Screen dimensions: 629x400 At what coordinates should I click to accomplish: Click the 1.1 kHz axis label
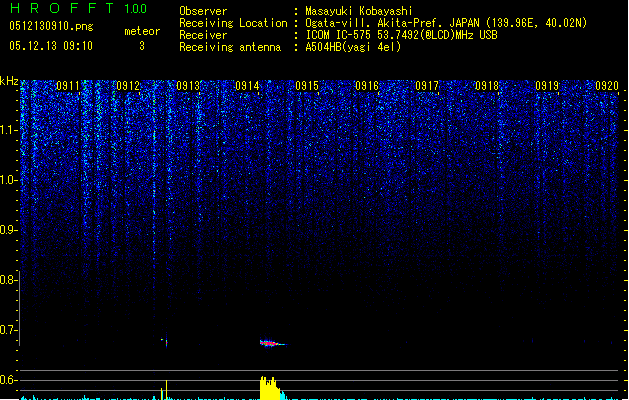[8, 130]
